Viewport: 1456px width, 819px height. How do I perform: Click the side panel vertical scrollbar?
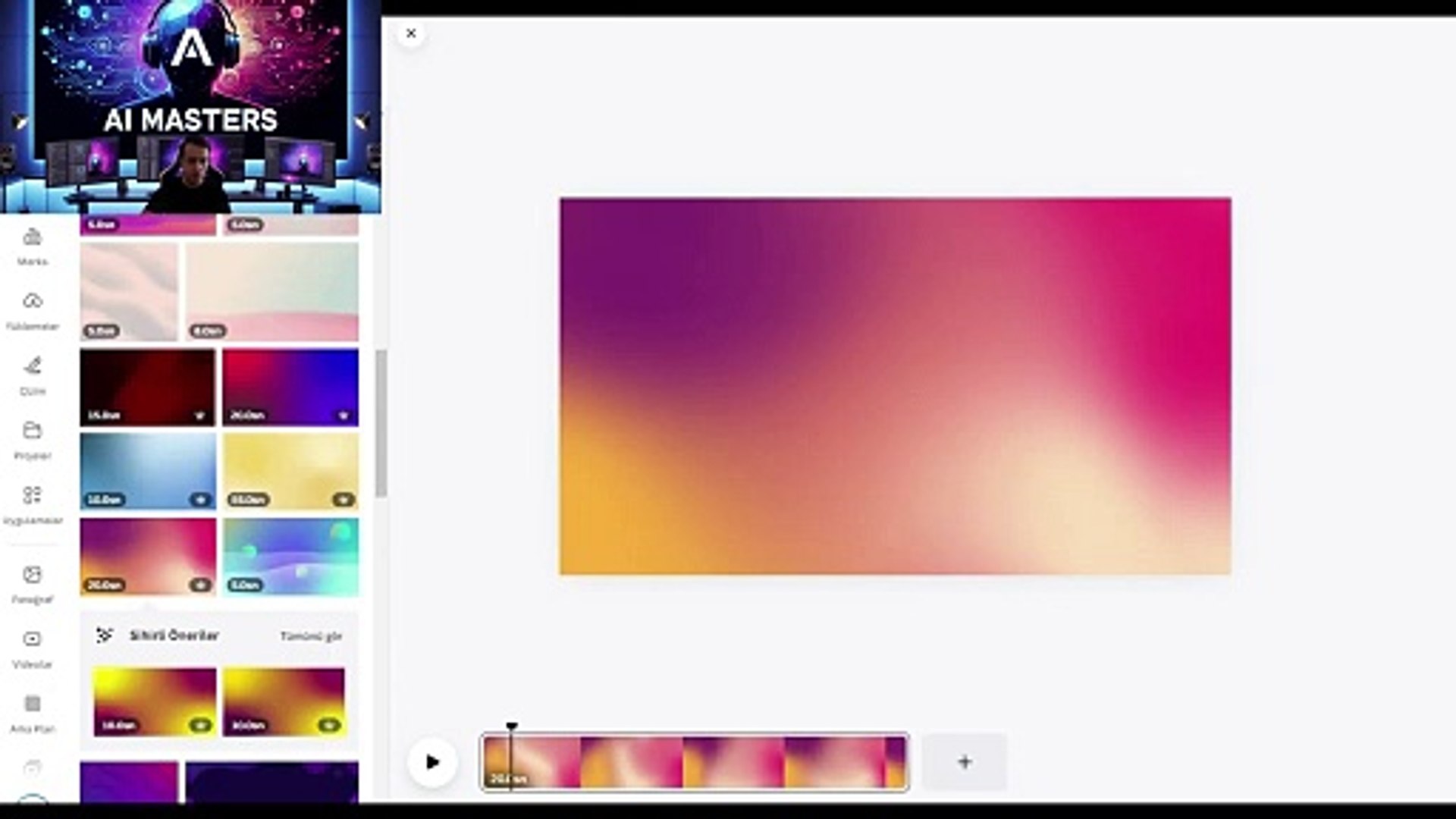coord(381,422)
